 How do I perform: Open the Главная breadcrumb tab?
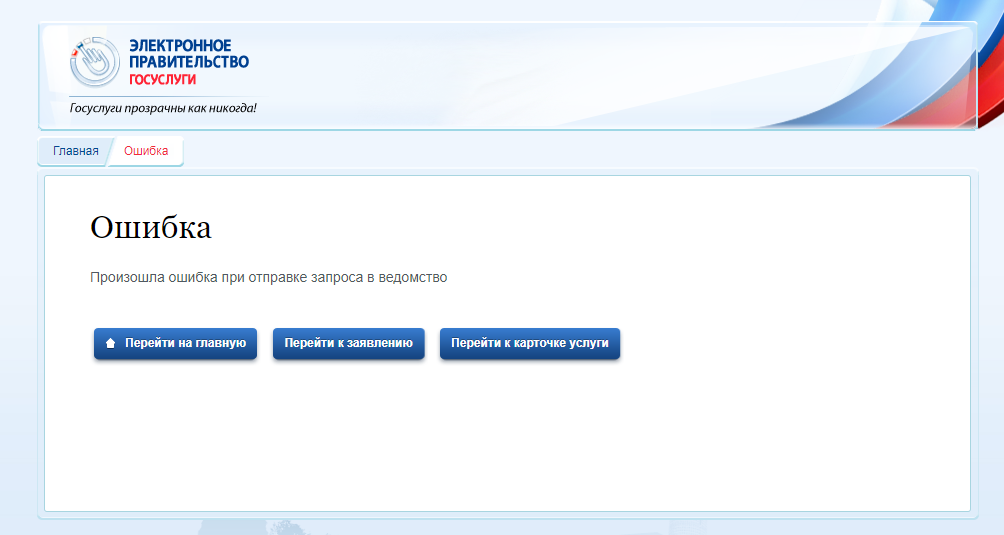point(75,151)
